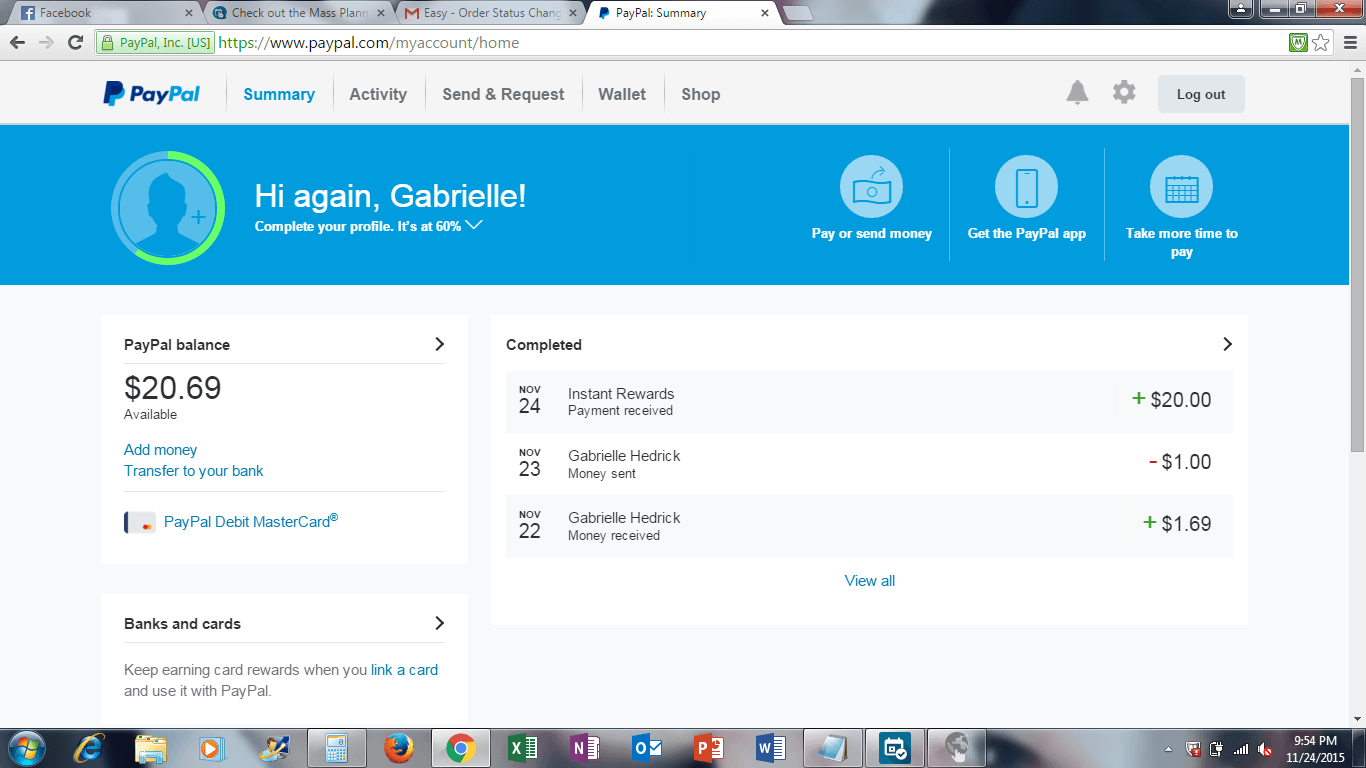Reload the page in Chrome
Viewport: 1366px width, 768px height.
coord(75,43)
